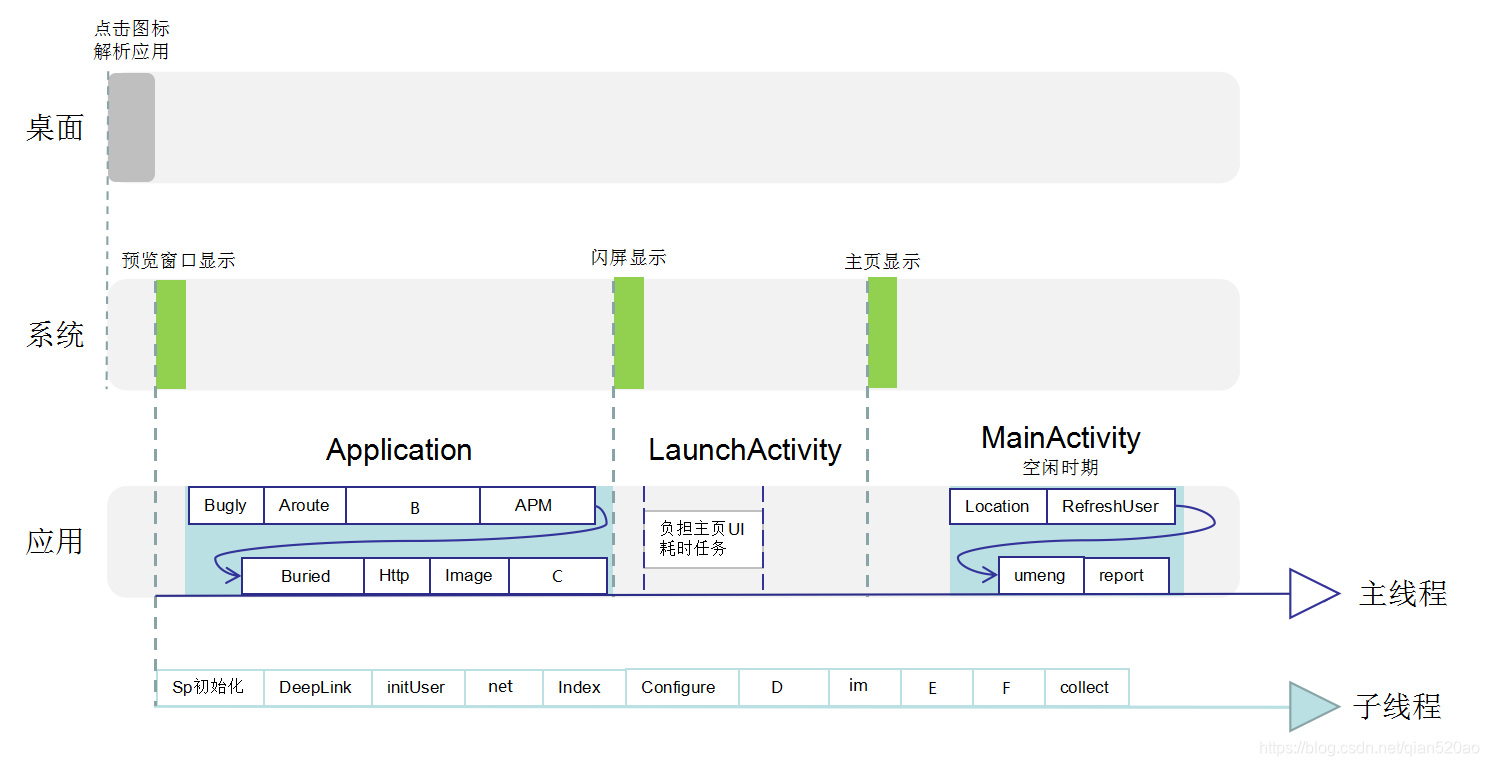Click the 主页显示 label
The width and height of the screenshot is (1489, 766).
point(882,262)
